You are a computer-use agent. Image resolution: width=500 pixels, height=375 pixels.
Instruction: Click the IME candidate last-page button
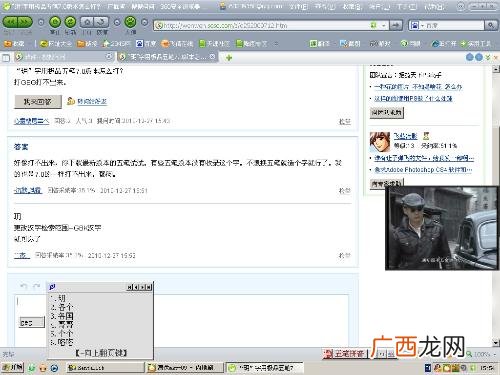tap(149, 287)
